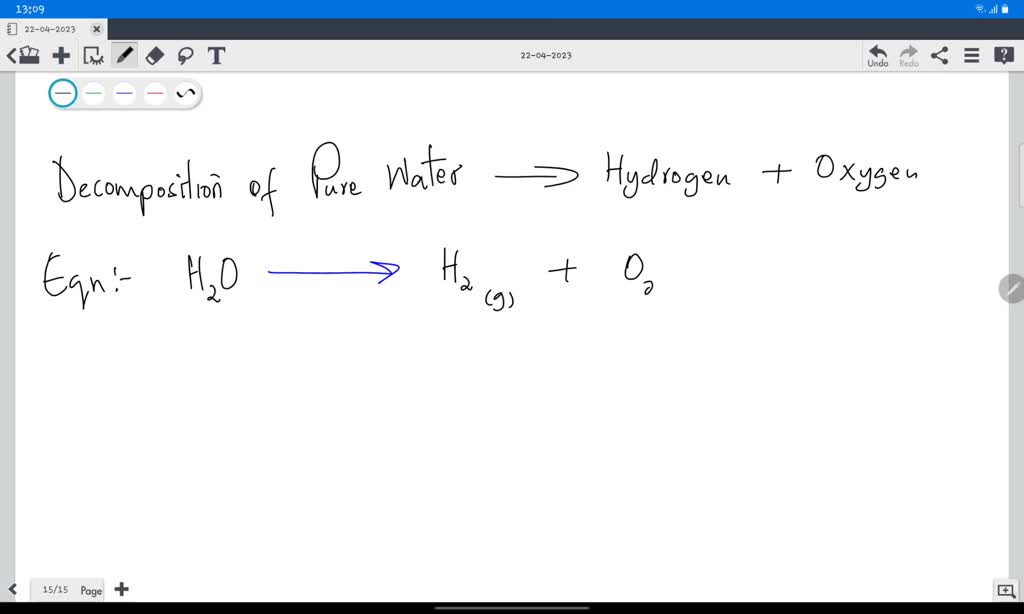This screenshot has height=614, width=1024.
Task: Click the Redo button
Action: point(908,56)
